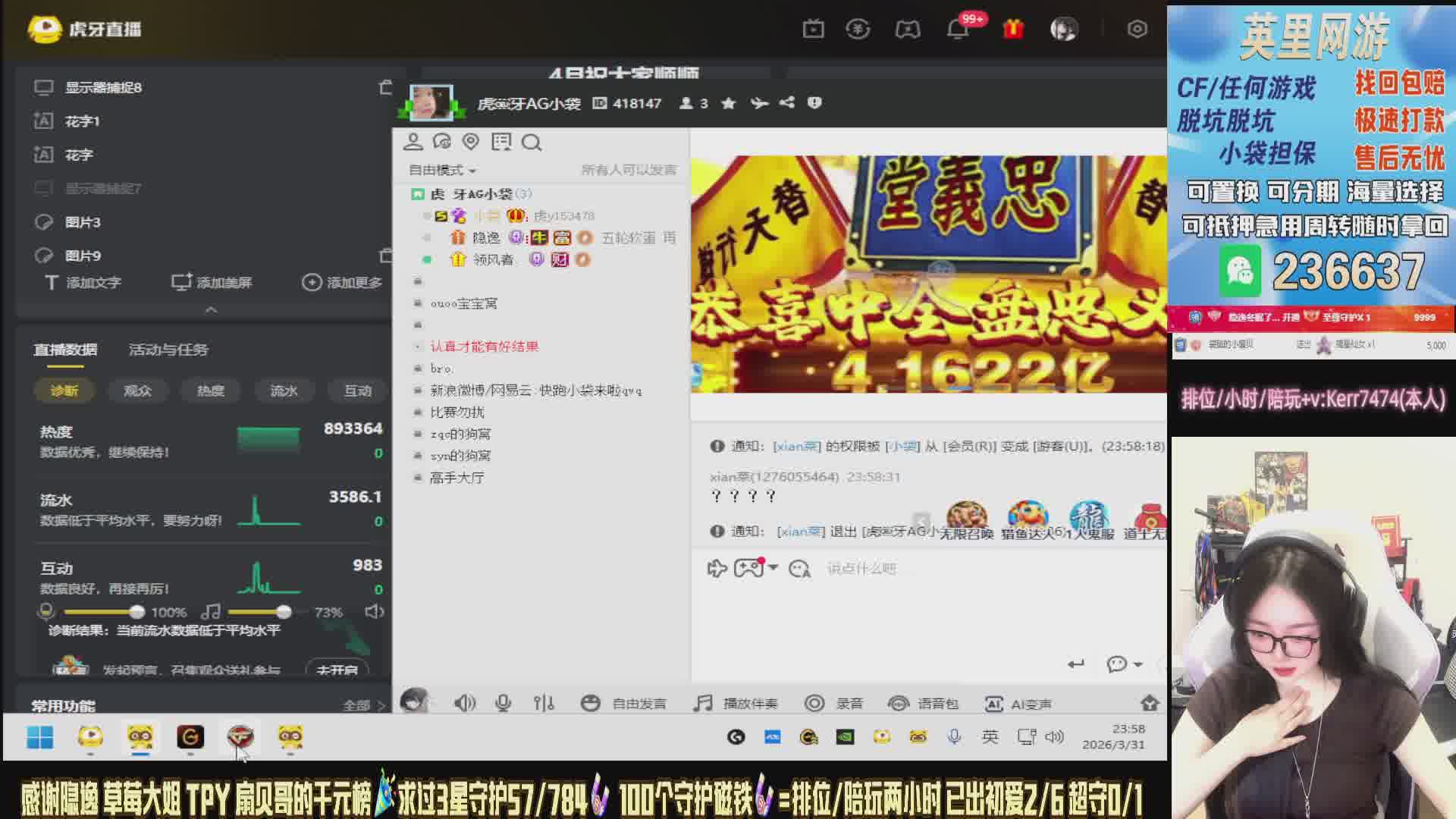The width and height of the screenshot is (1456, 819).
Task: Favorite the channel with star icon
Action: (x=729, y=103)
